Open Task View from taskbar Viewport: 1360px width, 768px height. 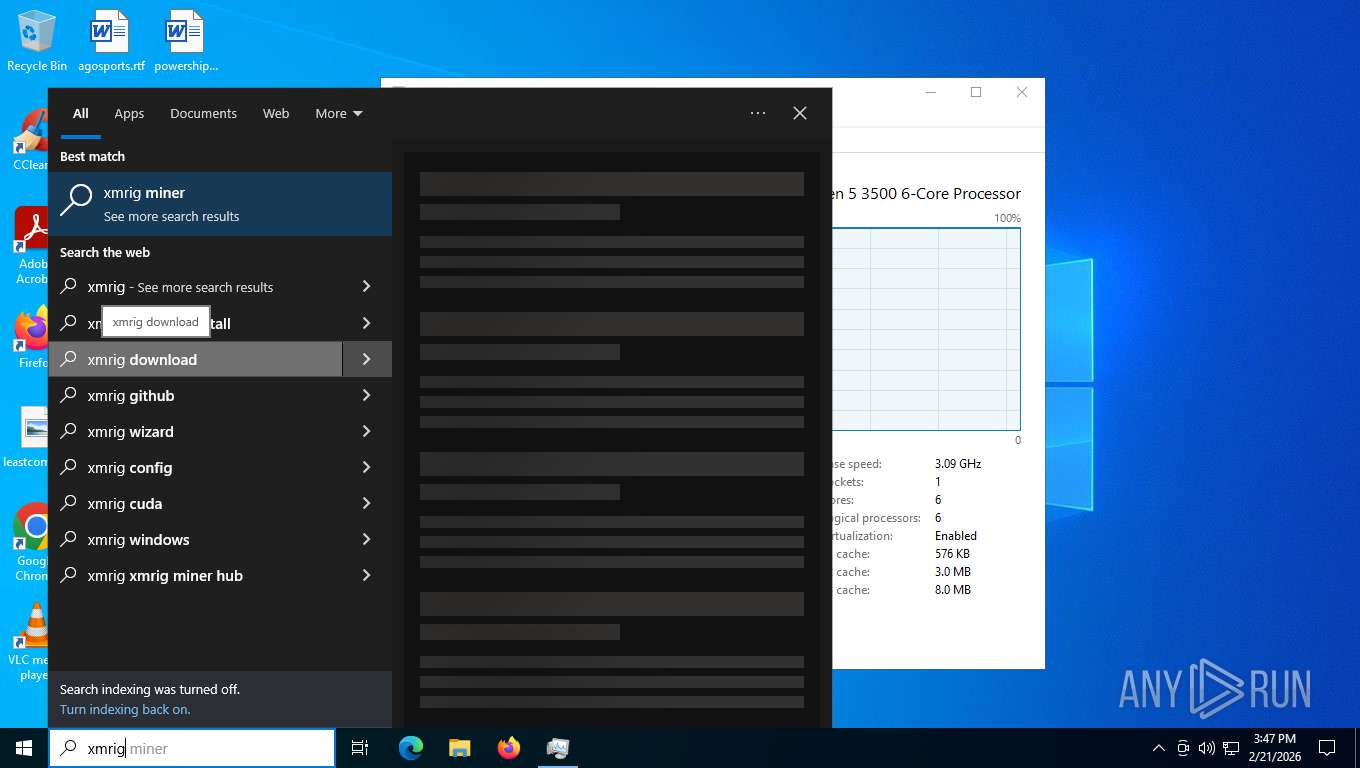point(360,748)
